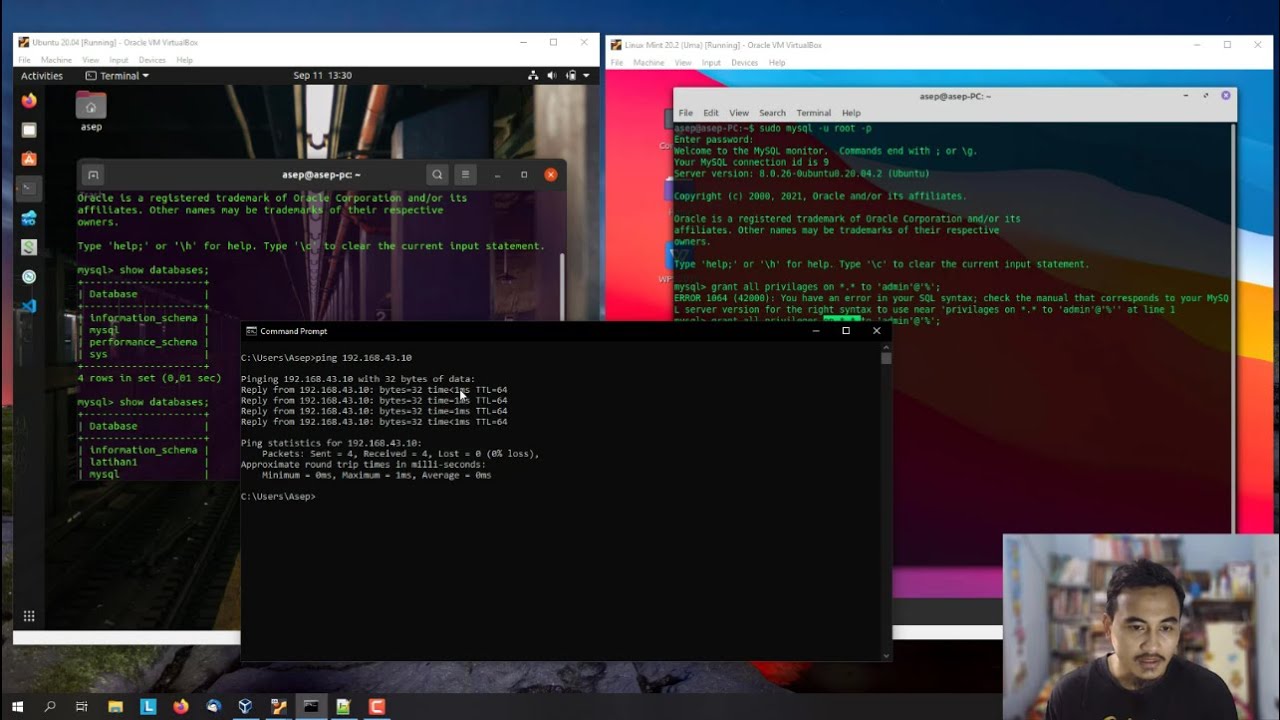The image size is (1280, 720).
Task: Open the Help menu in the Mint terminal
Action: pyautogui.click(x=851, y=113)
